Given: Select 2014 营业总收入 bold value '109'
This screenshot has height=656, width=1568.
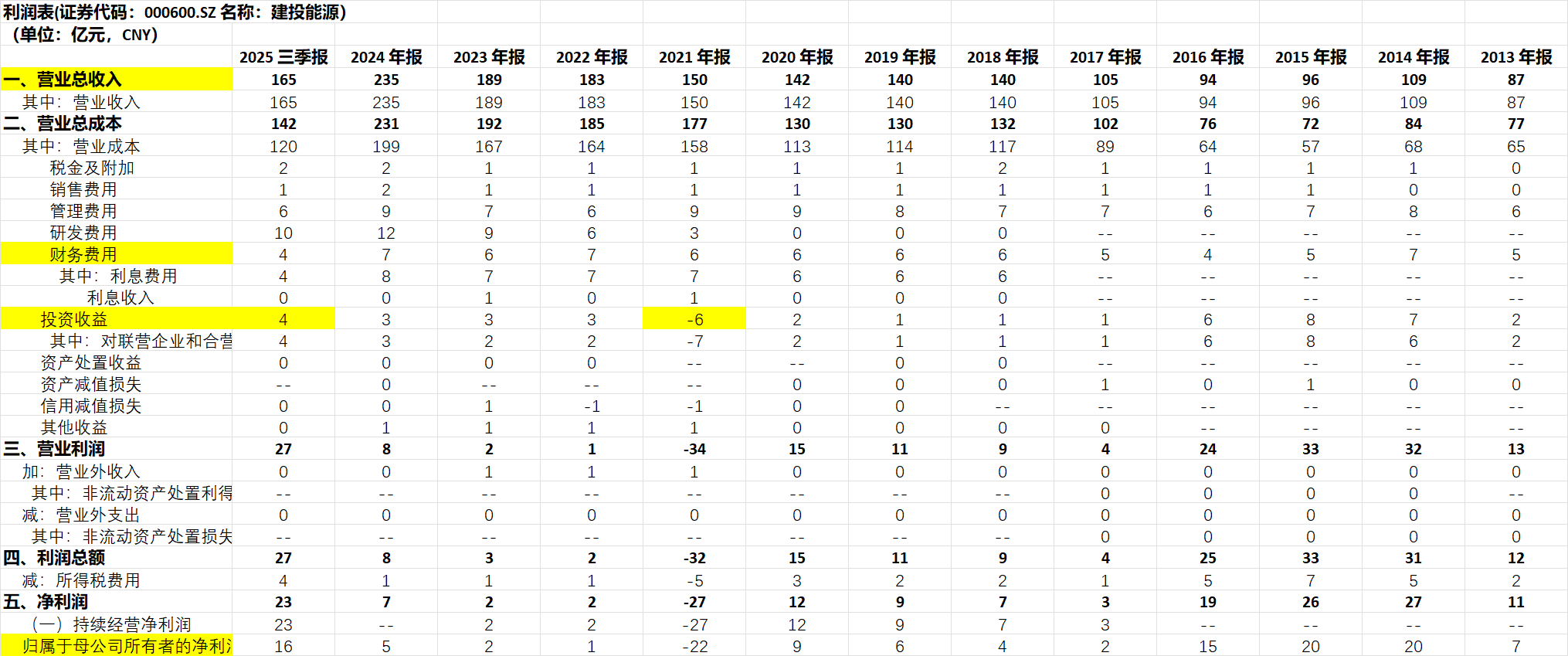Looking at the screenshot, I should tap(1414, 80).
